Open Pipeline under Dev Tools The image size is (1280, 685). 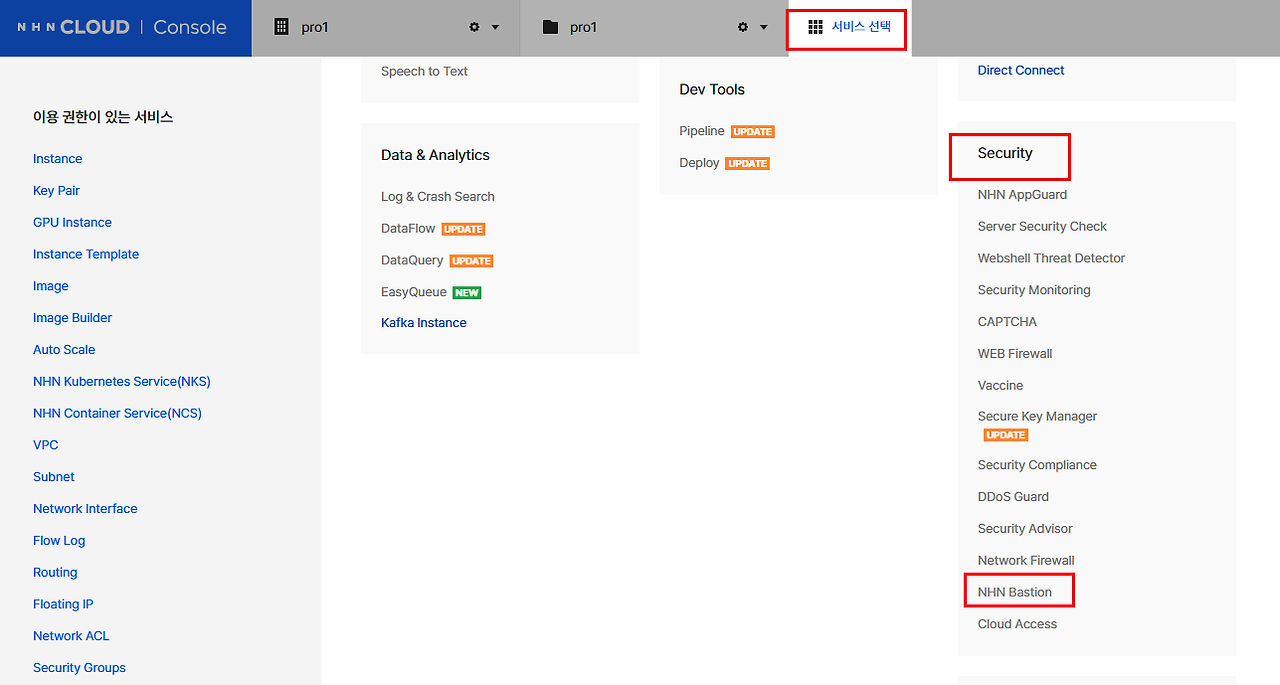(702, 131)
